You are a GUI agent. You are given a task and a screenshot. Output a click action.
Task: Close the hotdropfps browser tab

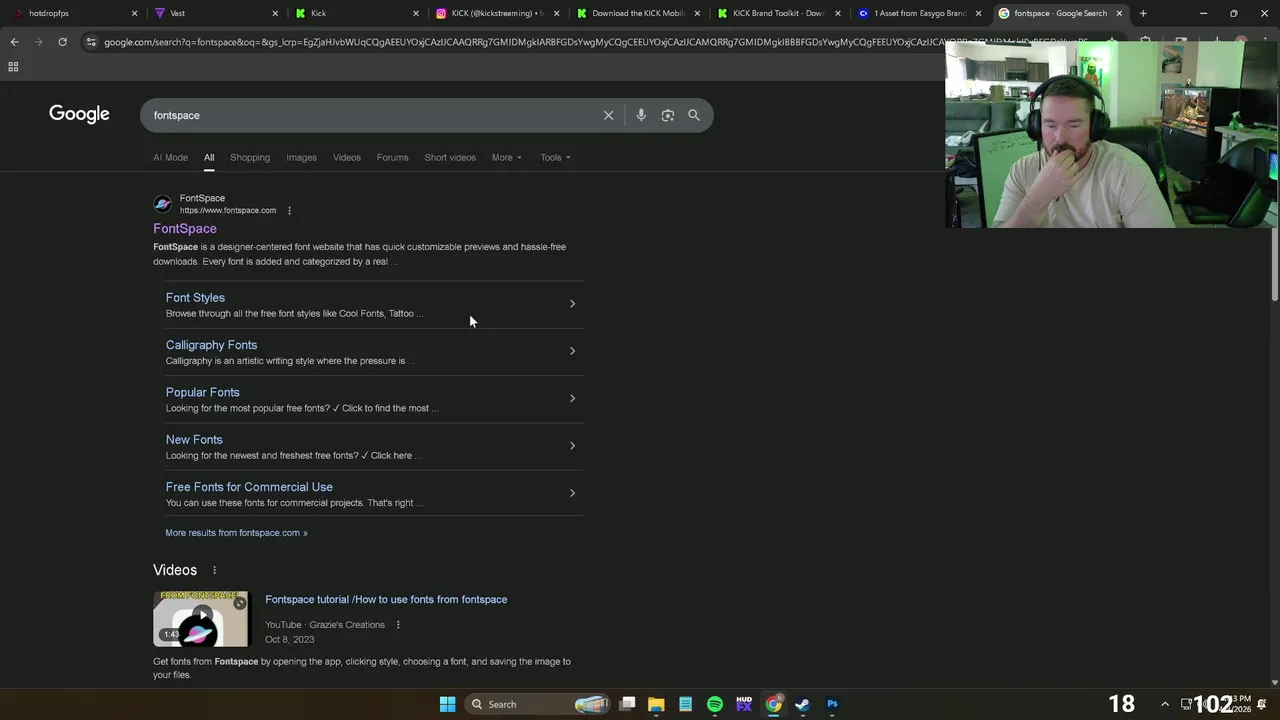click(x=135, y=13)
